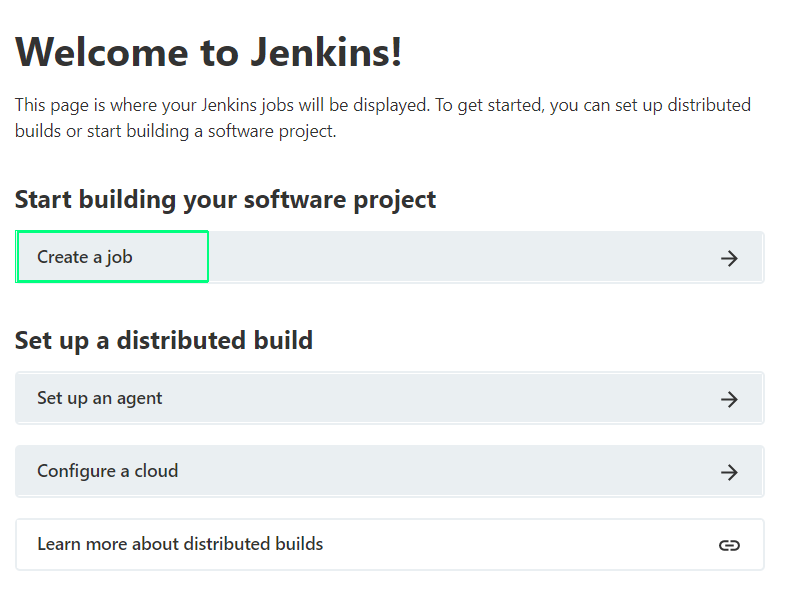Click the intro paragraph about Jenkins jobs
Screen dimensions: 788x590
point(383,118)
